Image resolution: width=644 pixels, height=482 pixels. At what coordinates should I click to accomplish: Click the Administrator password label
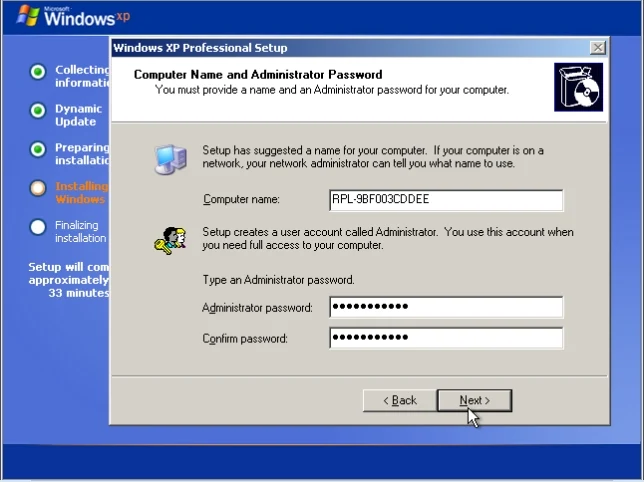coord(257,308)
